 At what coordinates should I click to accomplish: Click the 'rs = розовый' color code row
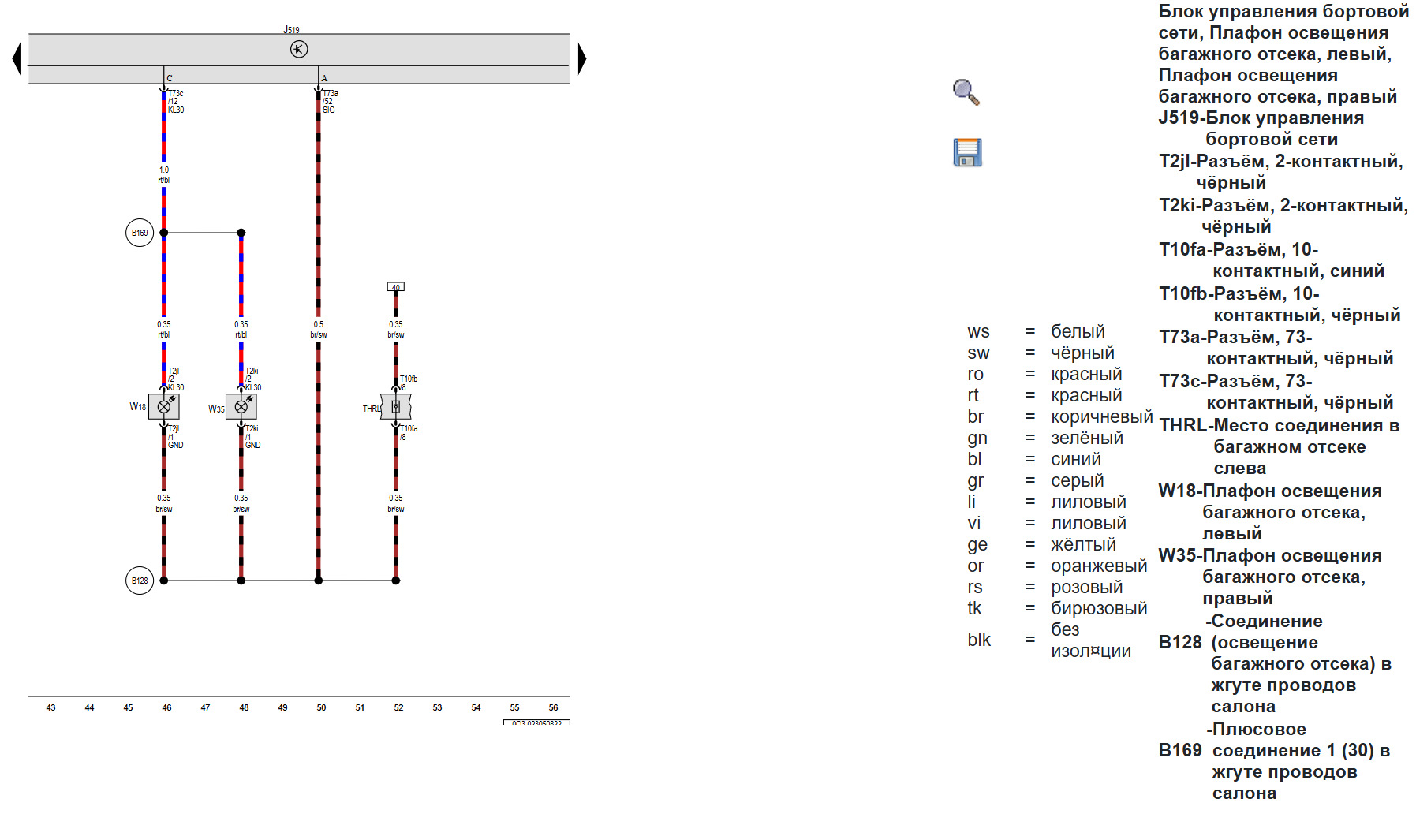click(1046, 588)
